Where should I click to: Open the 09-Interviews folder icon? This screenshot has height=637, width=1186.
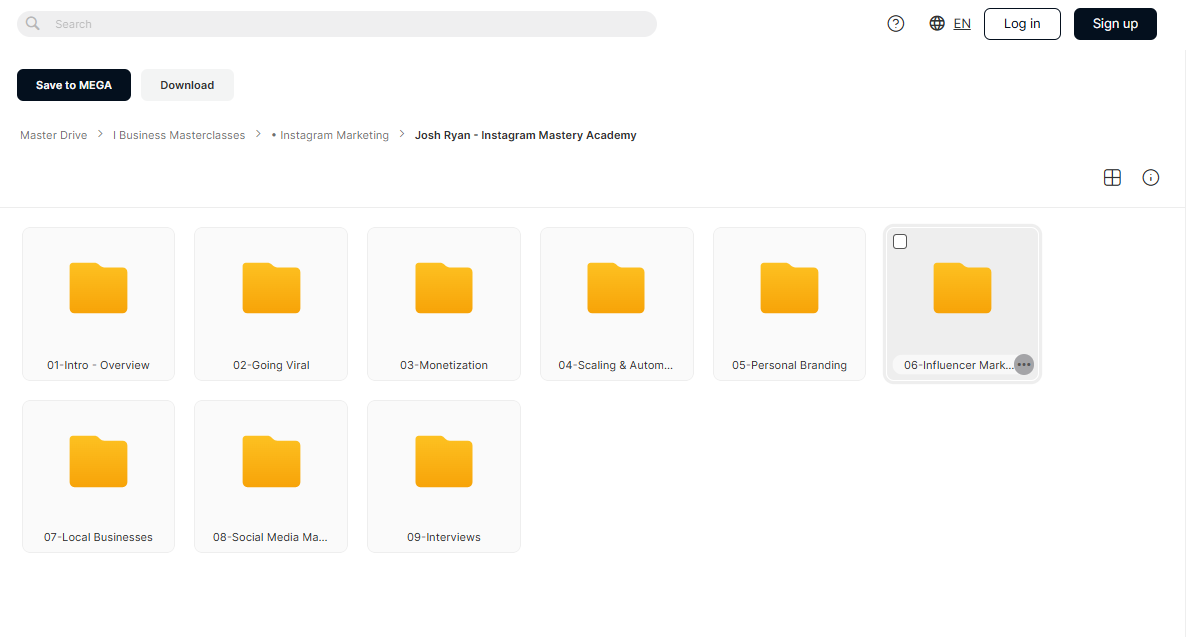(444, 461)
